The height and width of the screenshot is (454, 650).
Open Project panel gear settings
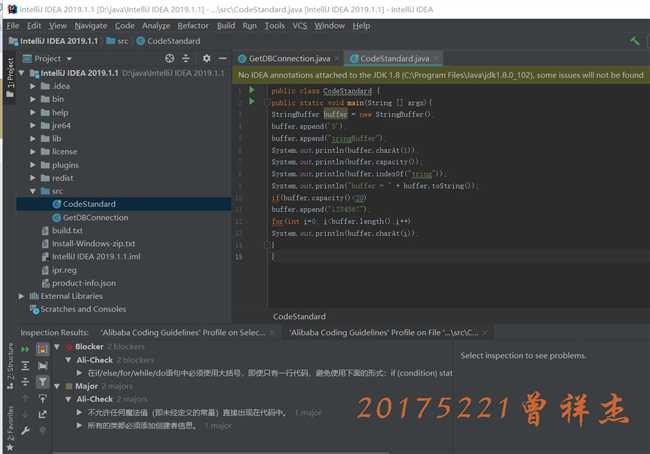(x=206, y=58)
